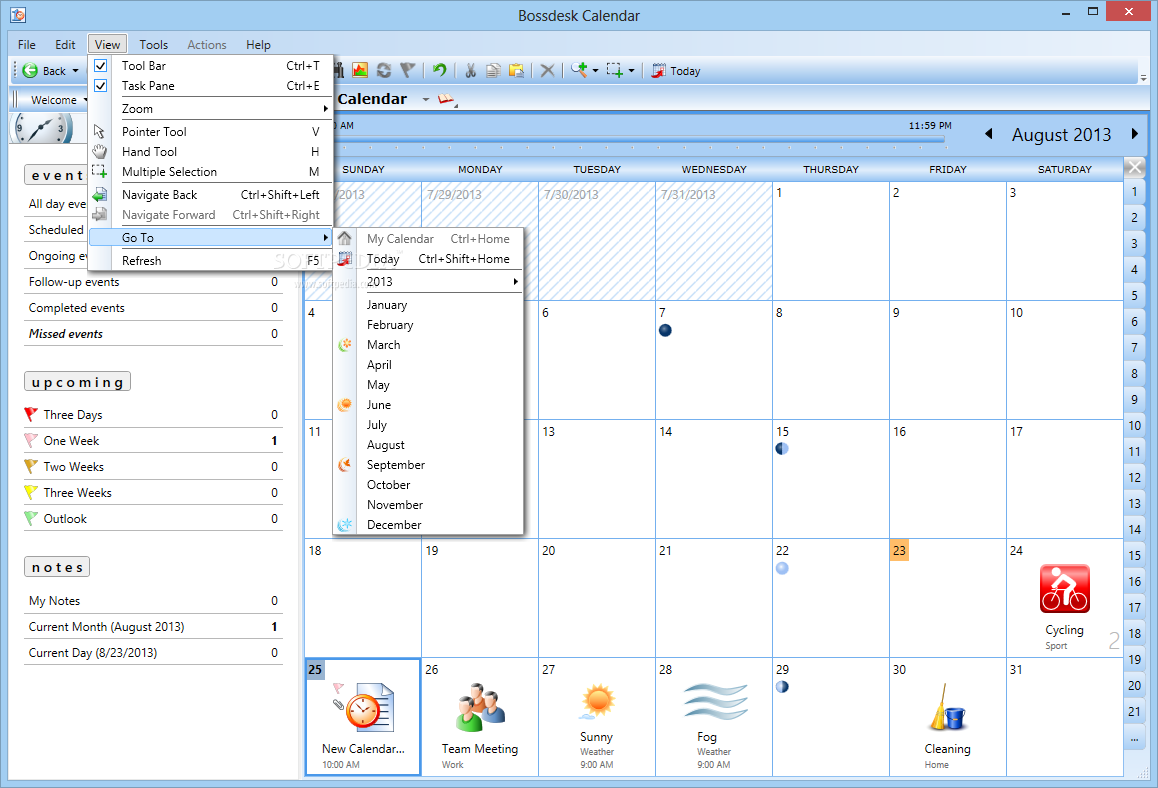1158x788 pixels.
Task: Go to September in submenu
Action: coord(428,465)
